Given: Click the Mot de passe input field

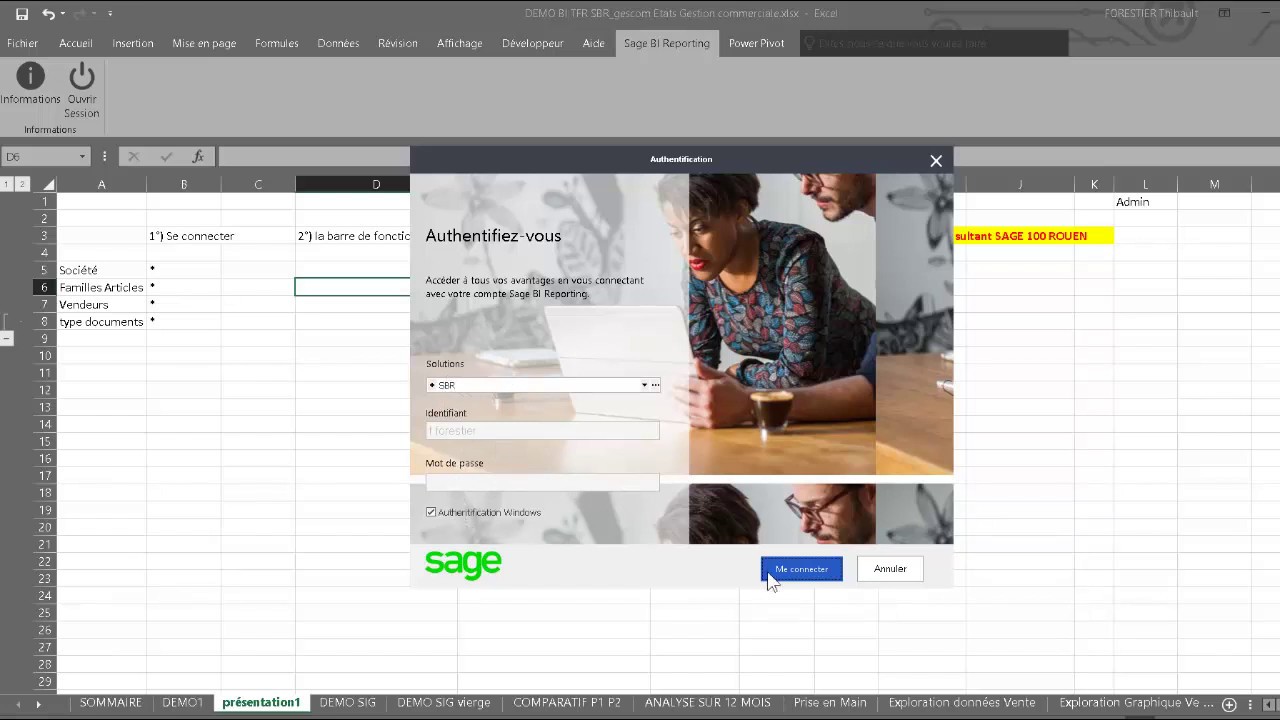Looking at the screenshot, I should pos(542,481).
